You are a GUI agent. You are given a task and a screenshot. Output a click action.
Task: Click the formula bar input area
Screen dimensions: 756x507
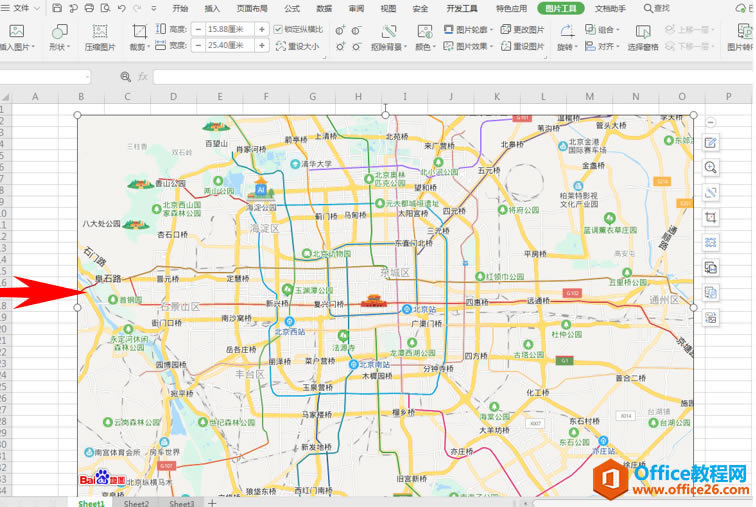(452, 76)
